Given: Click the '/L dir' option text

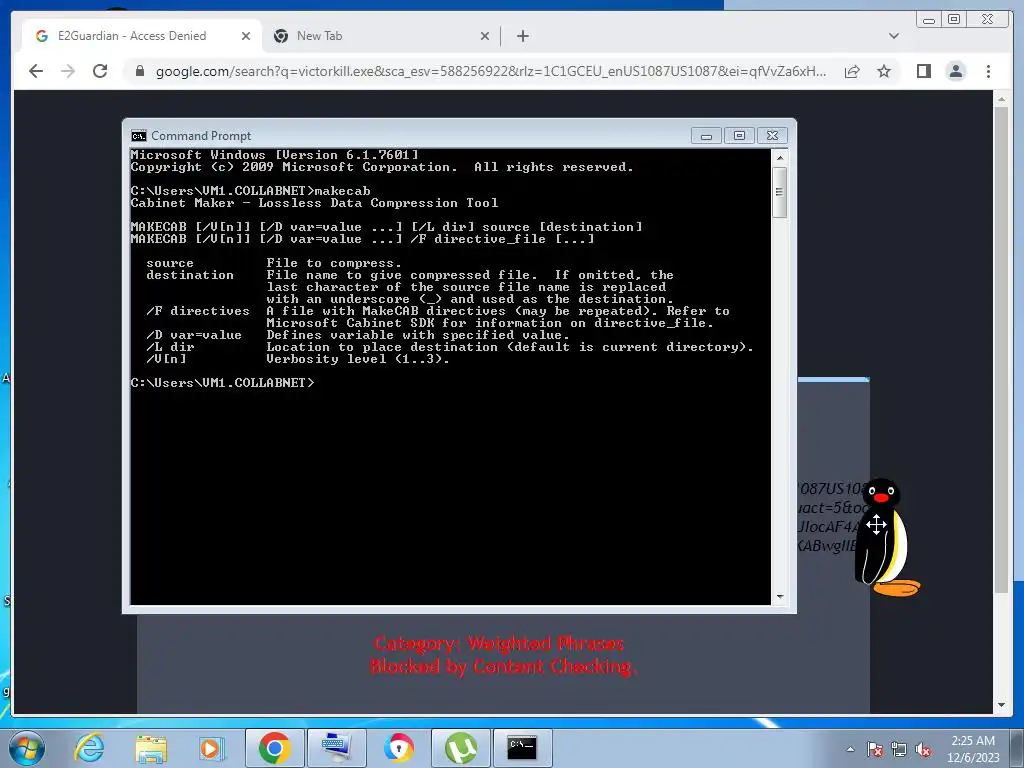Looking at the screenshot, I should pos(170,347).
